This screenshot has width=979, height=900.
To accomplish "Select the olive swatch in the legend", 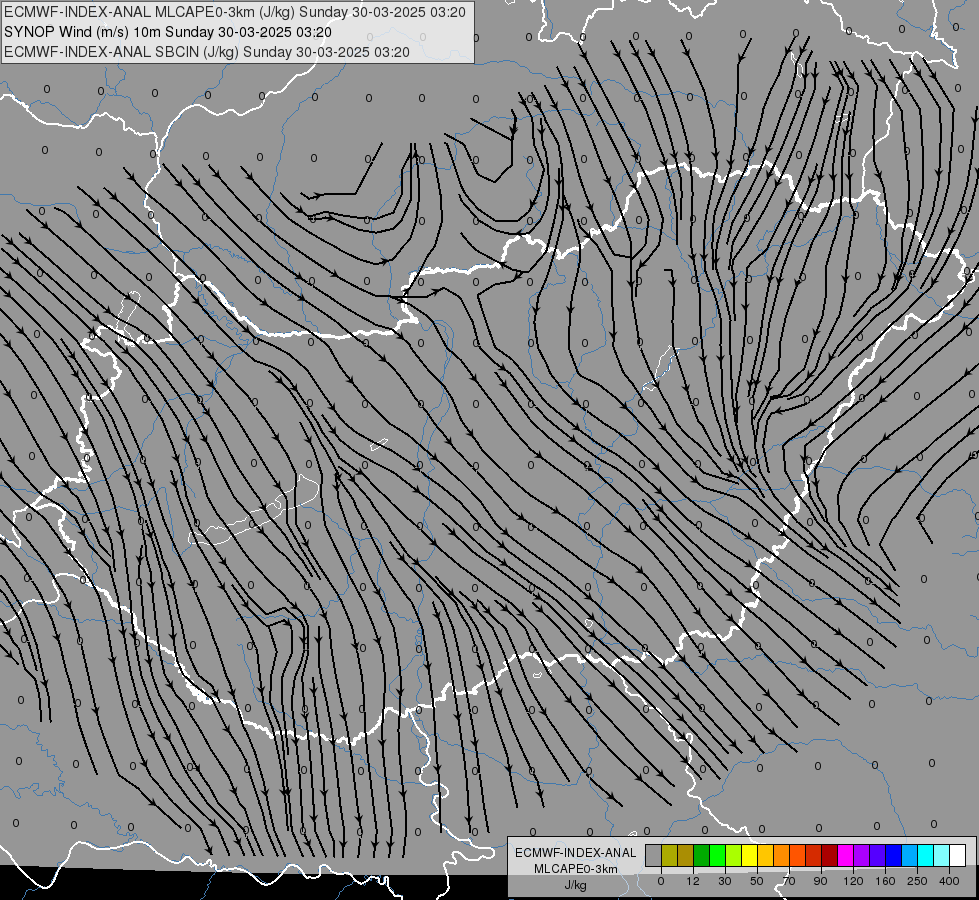I will click(x=669, y=855).
